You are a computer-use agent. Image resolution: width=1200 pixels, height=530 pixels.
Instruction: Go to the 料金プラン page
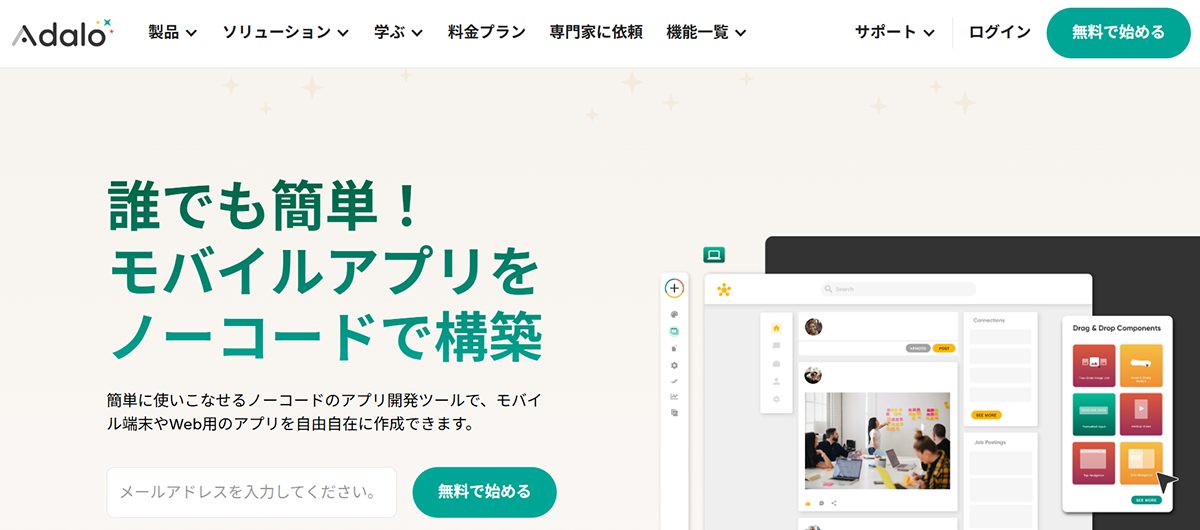[487, 32]
